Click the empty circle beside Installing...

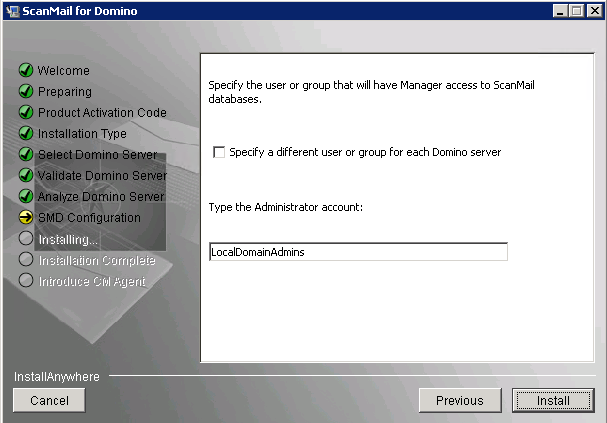point(27,239)
